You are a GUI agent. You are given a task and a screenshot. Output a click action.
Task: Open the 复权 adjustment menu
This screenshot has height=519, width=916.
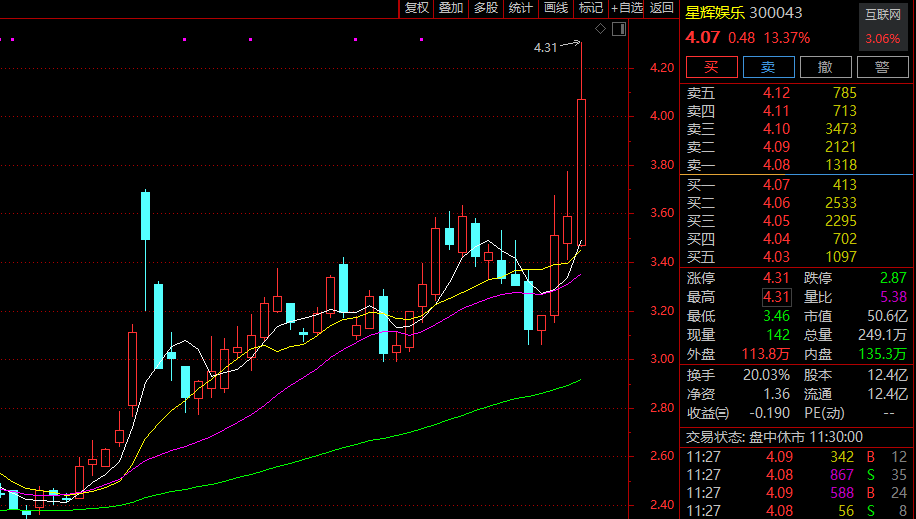(x=416, y=8)
